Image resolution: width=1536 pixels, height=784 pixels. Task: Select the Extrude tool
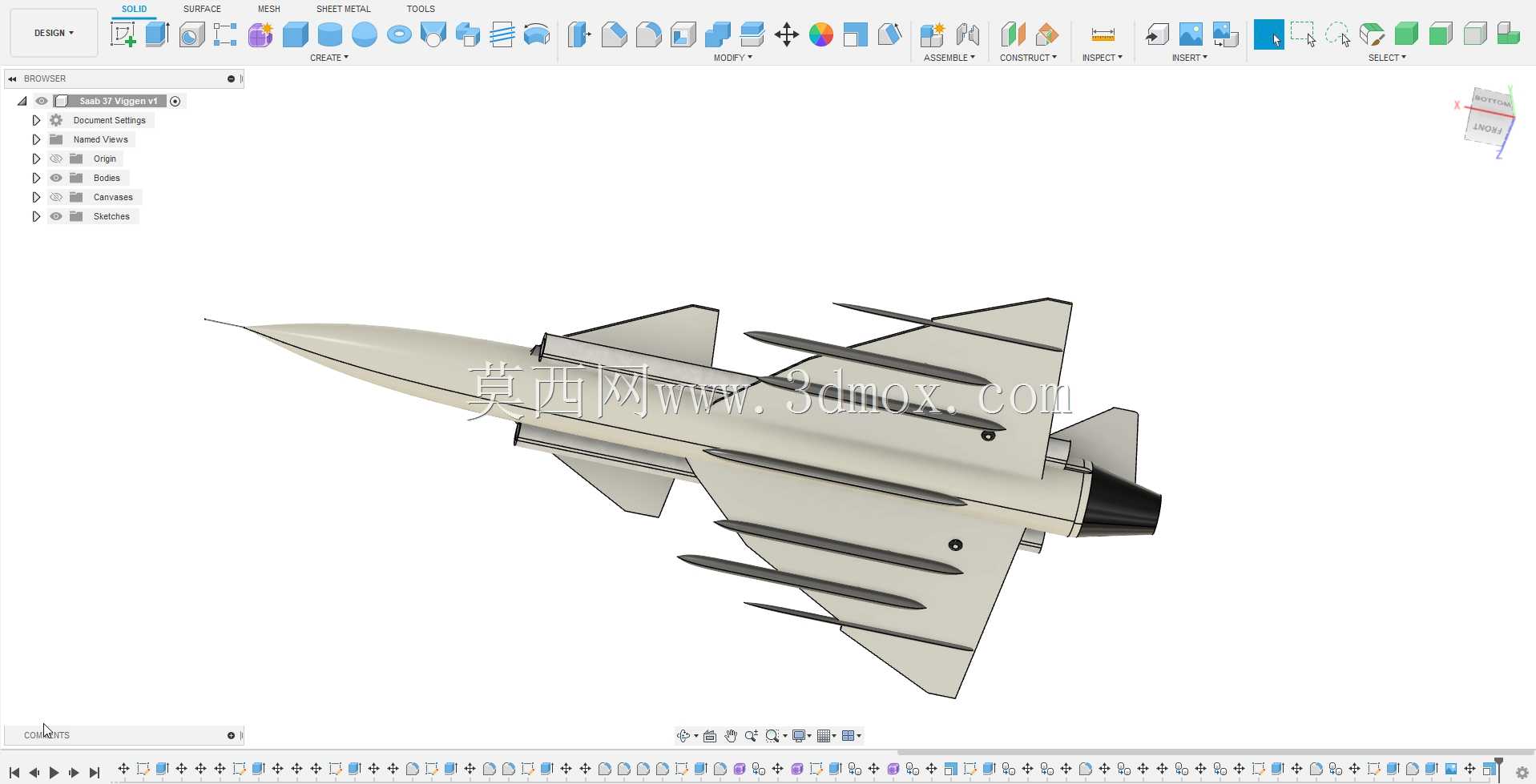157,34
